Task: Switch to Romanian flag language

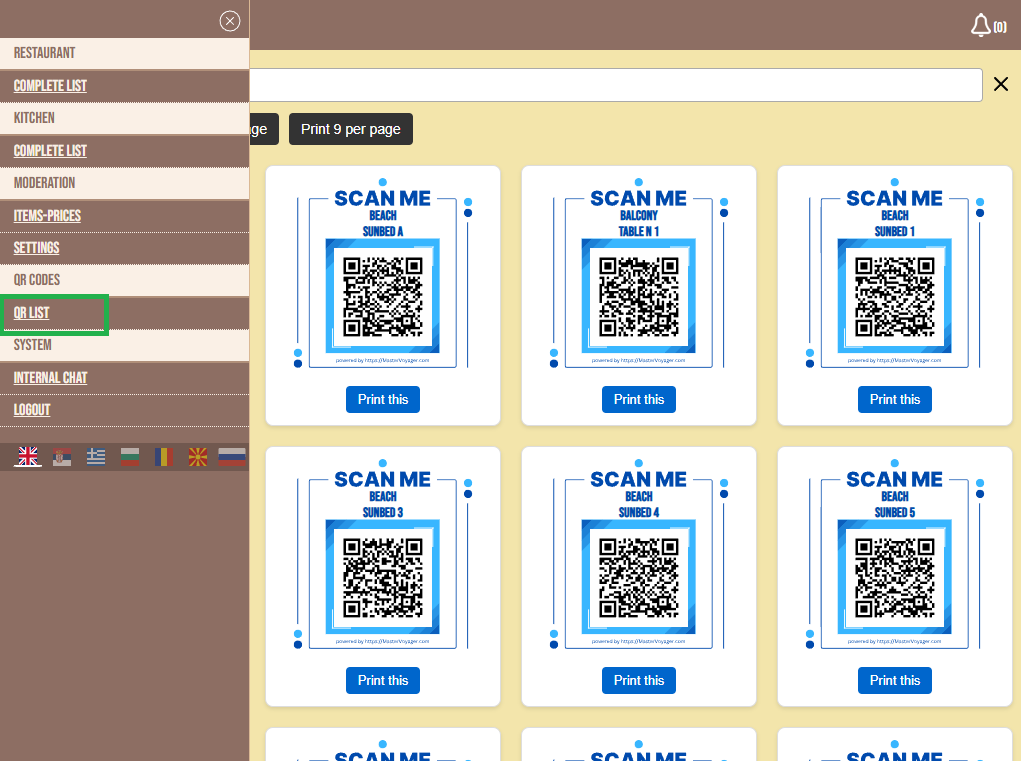Action: point(163,457)
